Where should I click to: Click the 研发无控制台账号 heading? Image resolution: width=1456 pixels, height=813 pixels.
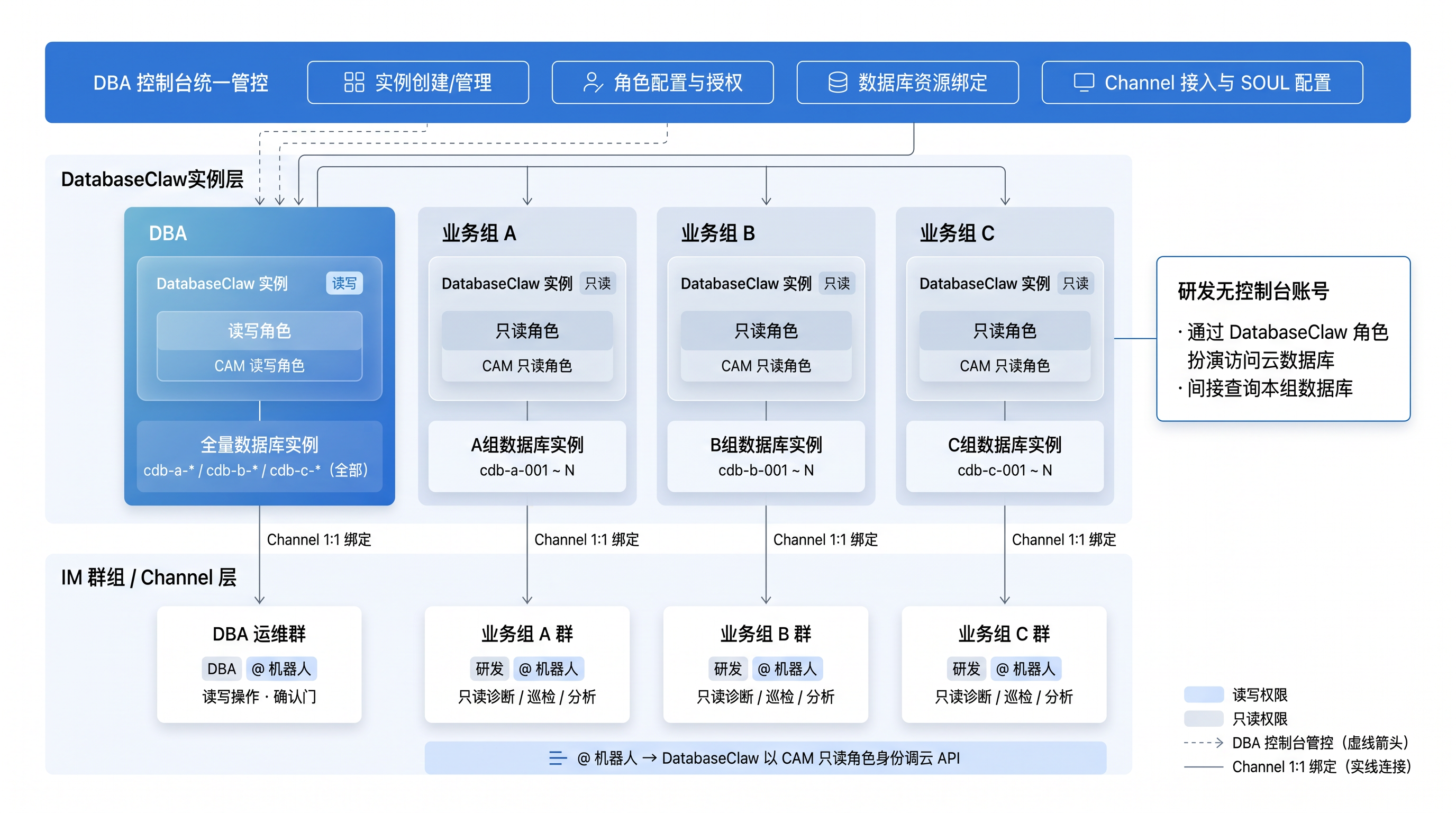point(1253,291)
